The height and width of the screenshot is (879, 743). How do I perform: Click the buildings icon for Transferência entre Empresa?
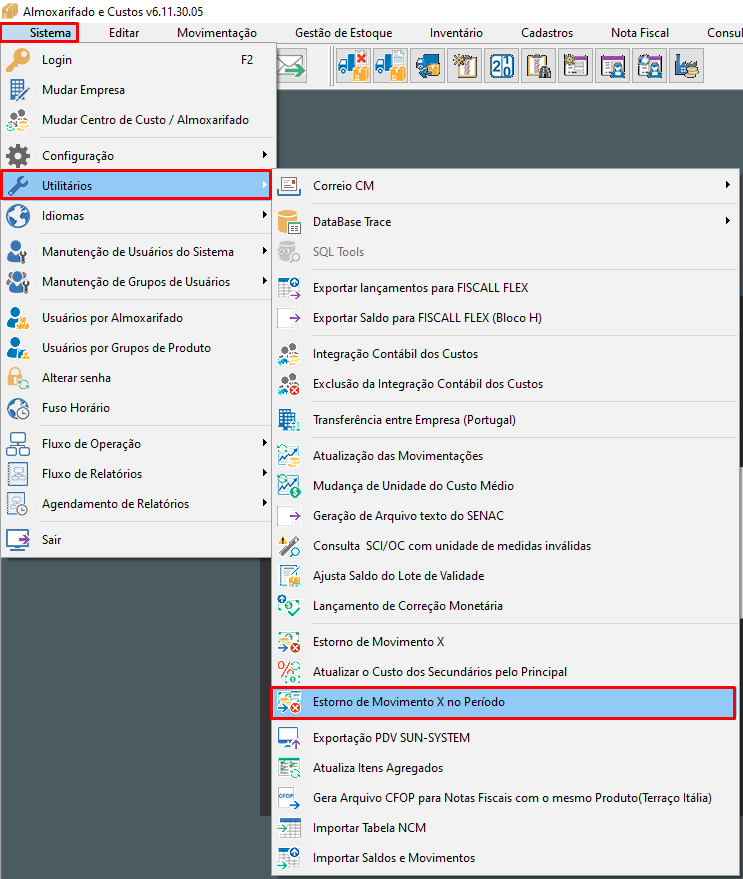point(289,420)
